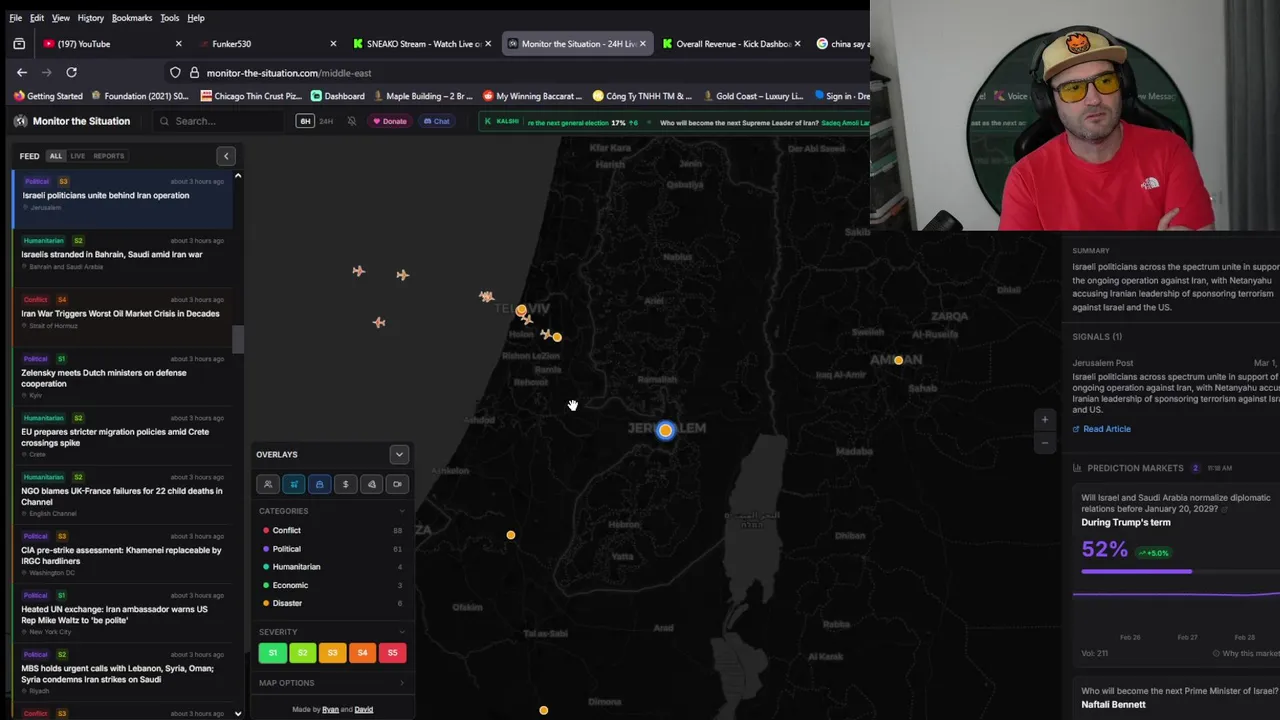This screenshot has width=1280, height=720.
Task: Select the amber S3 severity swatch
Action: [x=332, y=653]
